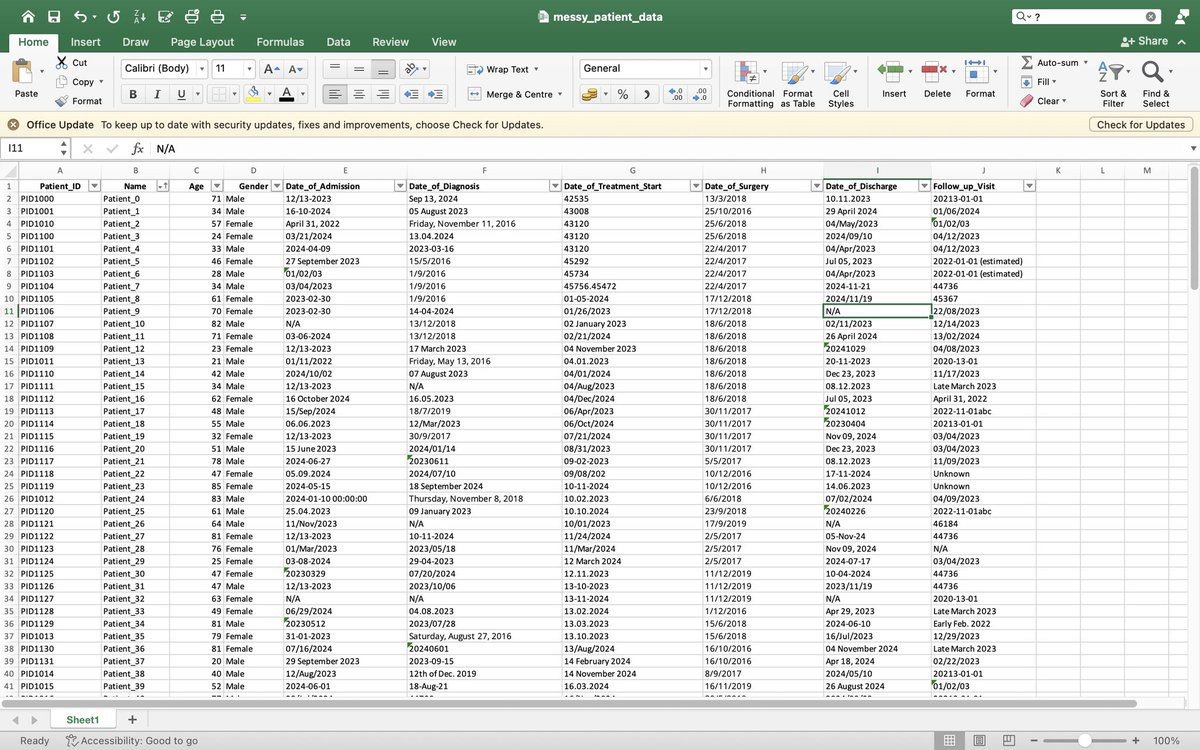Toggle bold formatting
This screenshot has height=750, width=1200.
133,94
